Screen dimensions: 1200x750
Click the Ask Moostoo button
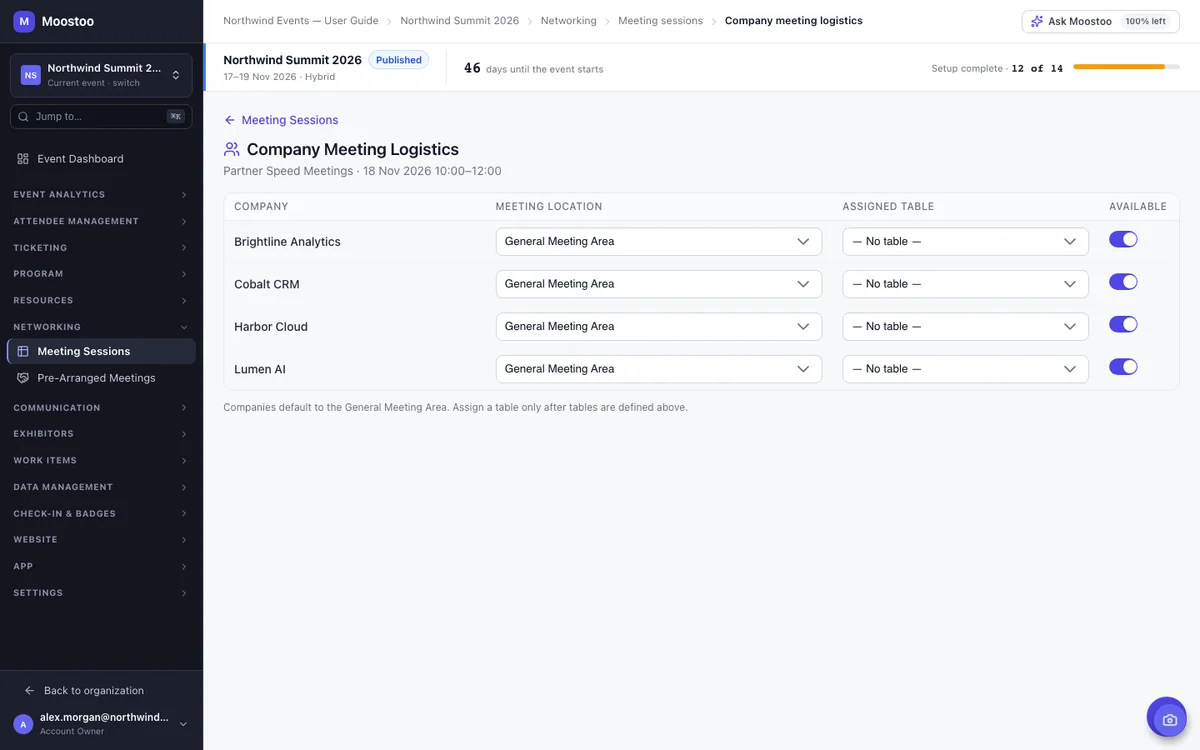pyautogui.click(x=1100, y=21)
